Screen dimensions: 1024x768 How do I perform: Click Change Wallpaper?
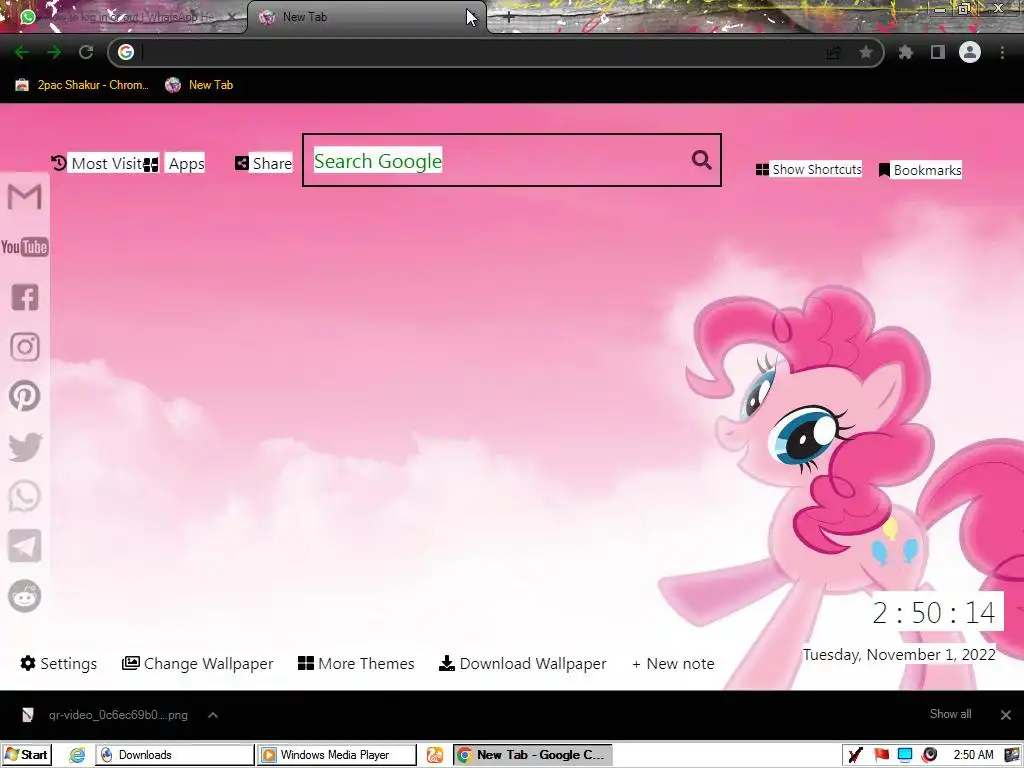pyautogui.click(x=198, y=664)
